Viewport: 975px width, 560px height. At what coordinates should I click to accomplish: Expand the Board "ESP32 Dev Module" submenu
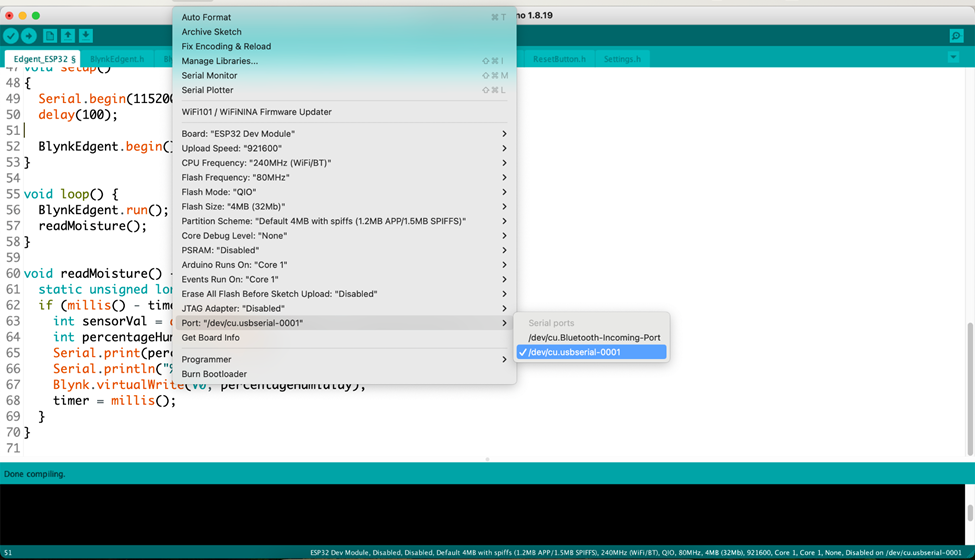[x=344, y=134]
